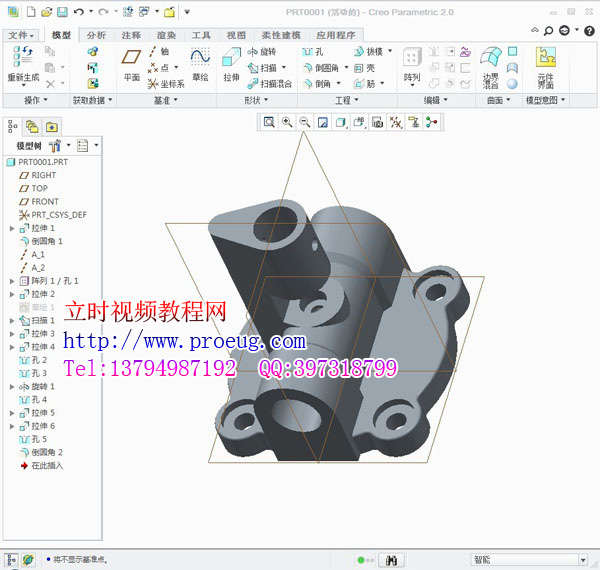Select the Sweep (扫描) tool
Image resolution: width=600 pixels, height=570 pixels.
pyautogui.click(x=262, y=68)
